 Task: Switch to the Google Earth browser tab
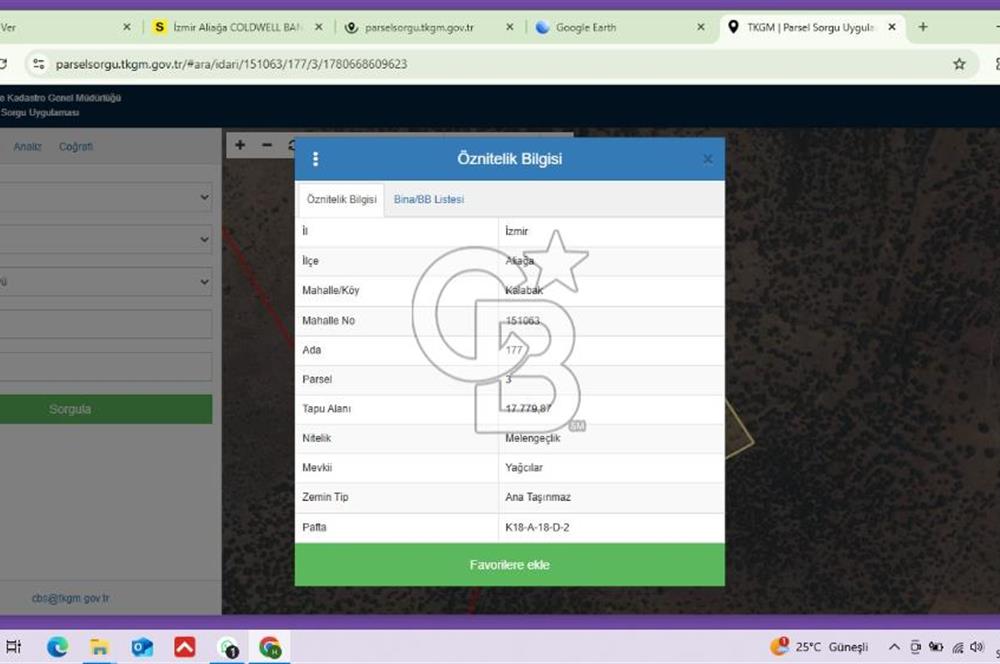[x=585, y=27]
